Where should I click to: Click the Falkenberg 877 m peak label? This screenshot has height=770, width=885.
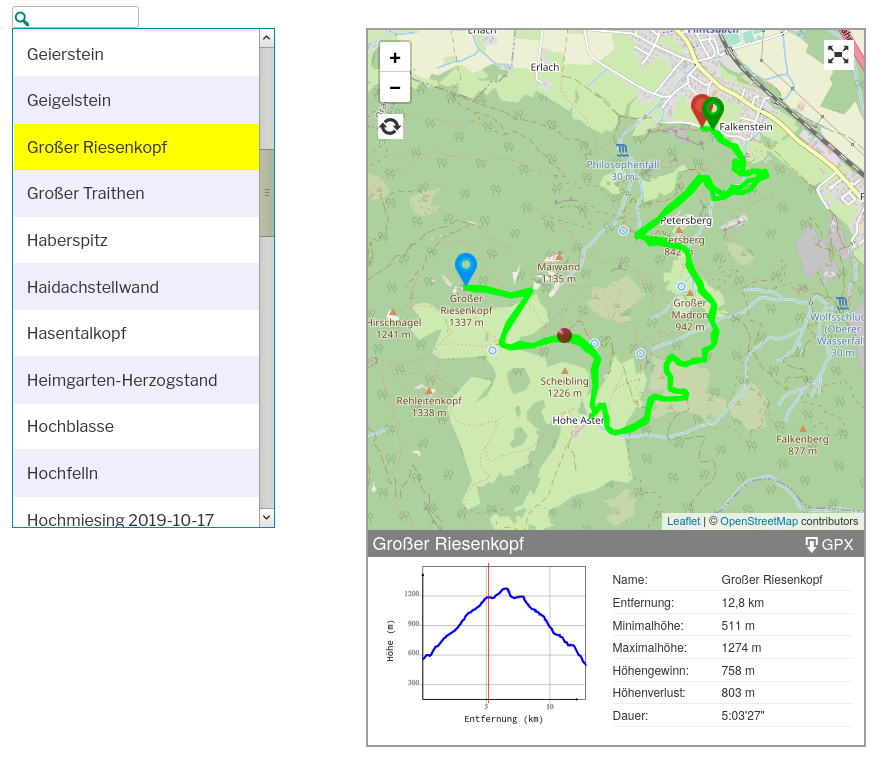click(x=802, y=445)
